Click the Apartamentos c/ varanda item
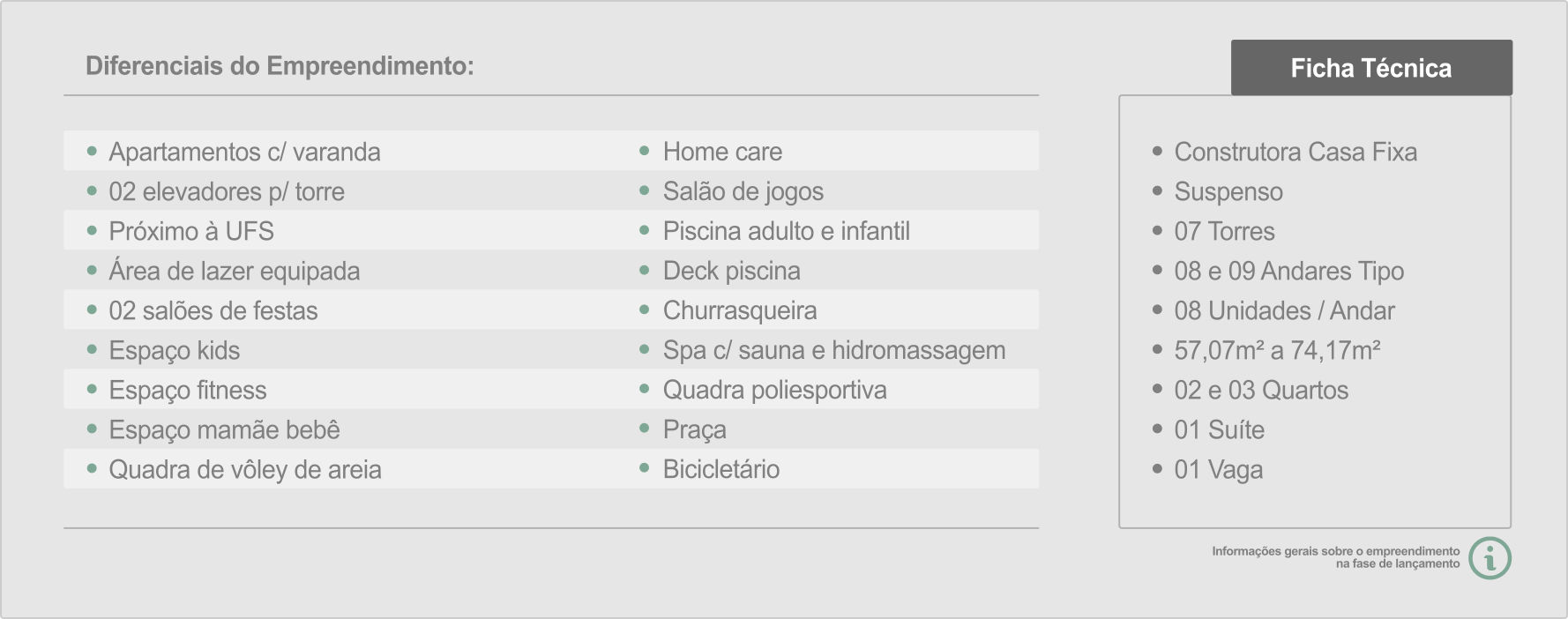Image resolution: width=1568 pixels, height=619 pixels. point(245,152)
